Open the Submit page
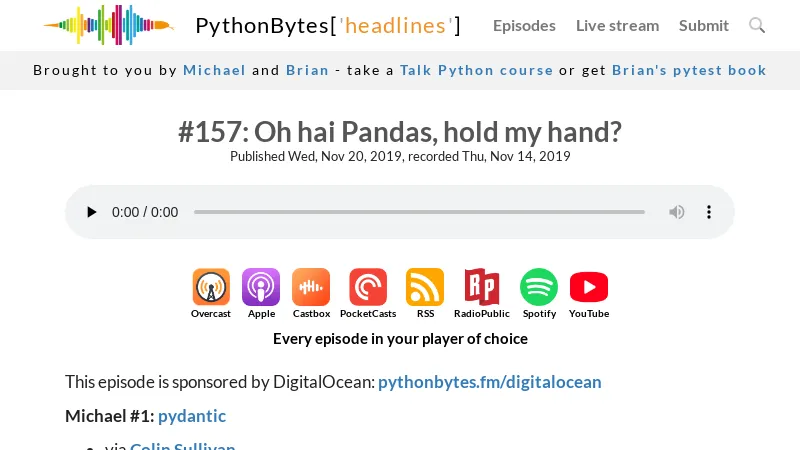The height and width of the screenshot is (450, 800). 704,25
